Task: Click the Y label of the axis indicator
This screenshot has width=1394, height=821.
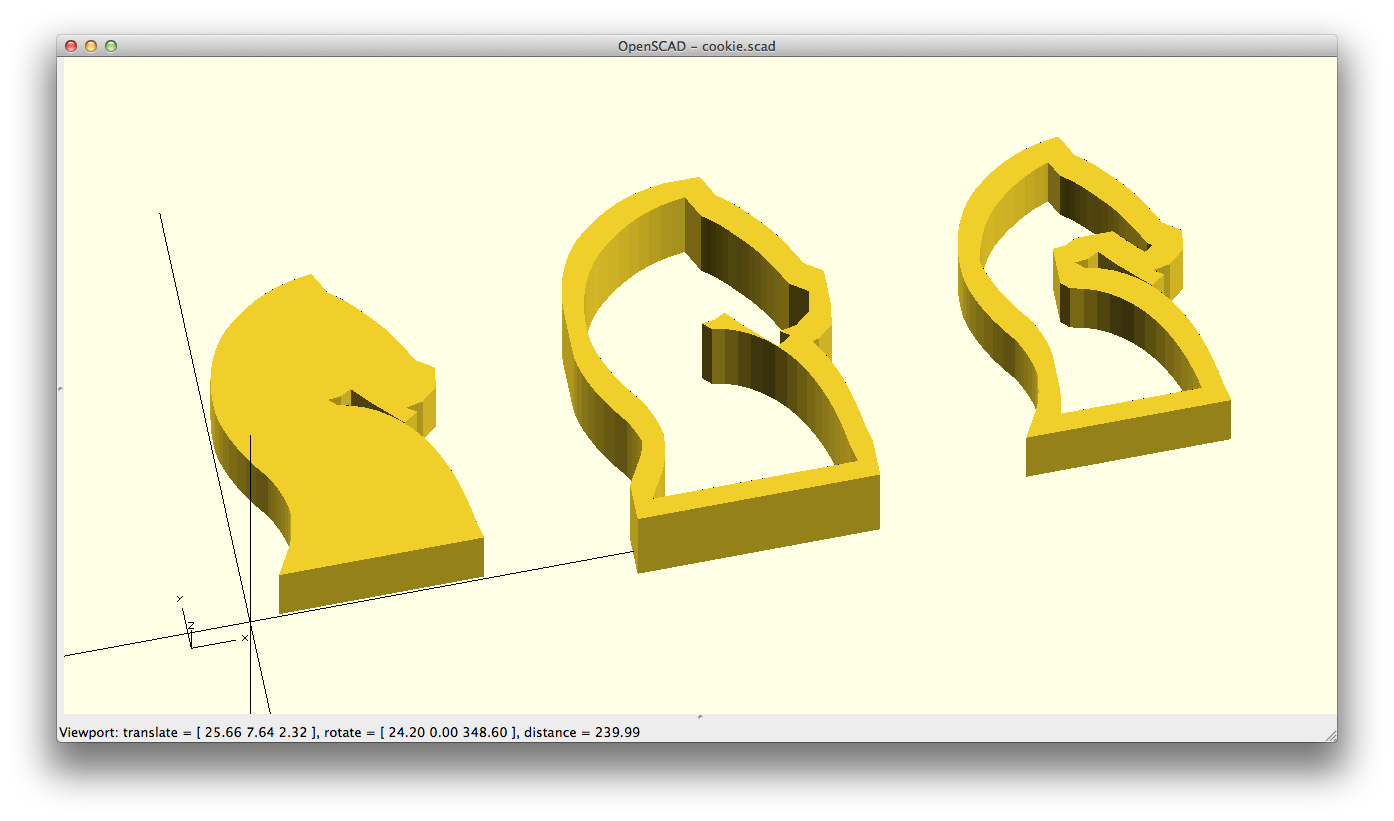Action: tap(180, 599)
